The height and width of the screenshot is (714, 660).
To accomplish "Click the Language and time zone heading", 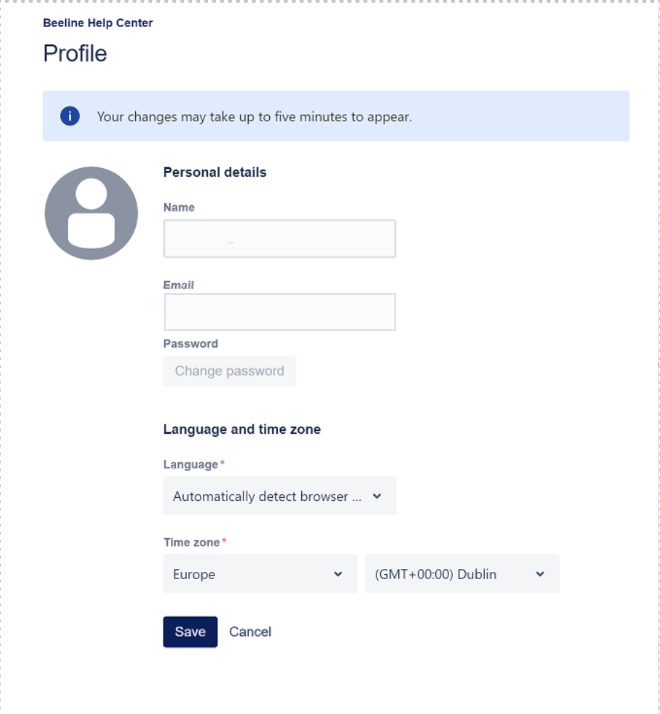I will 242,429.
